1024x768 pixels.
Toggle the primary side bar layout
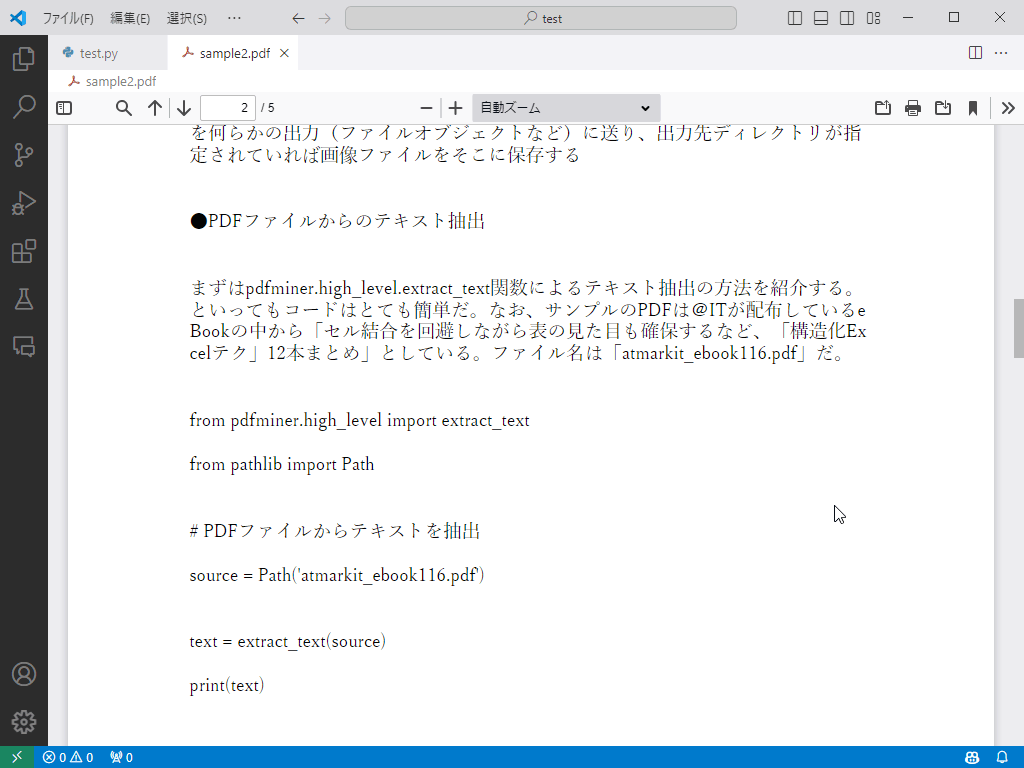(795, 18)
